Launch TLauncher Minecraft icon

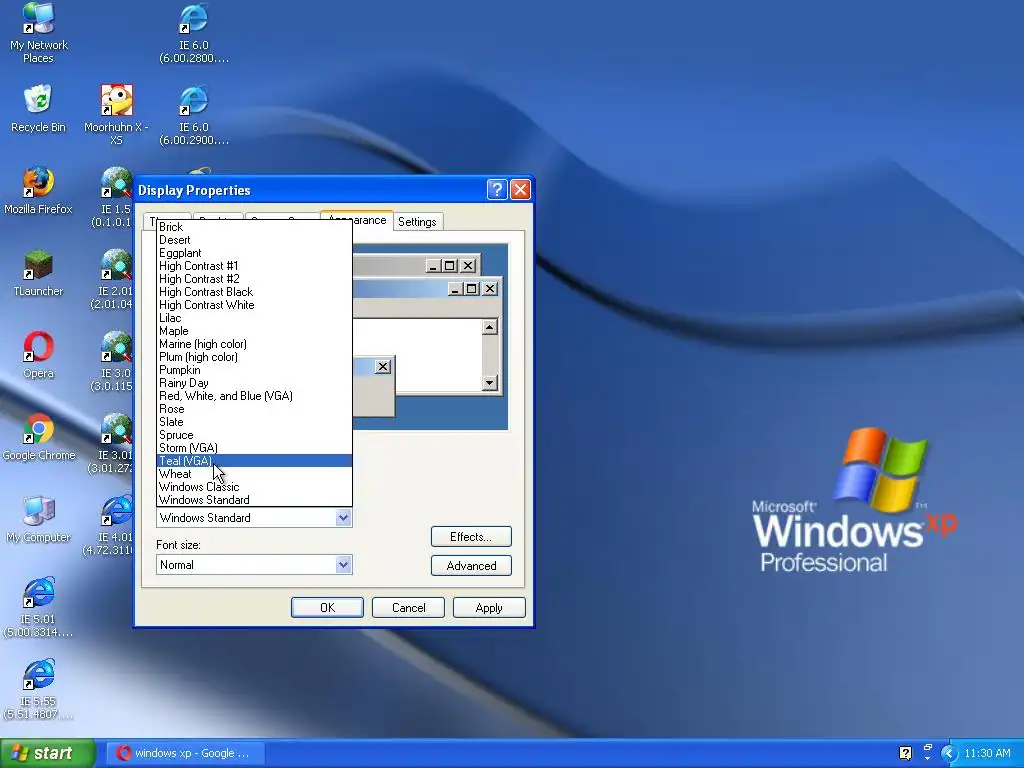tap(38, 273)
